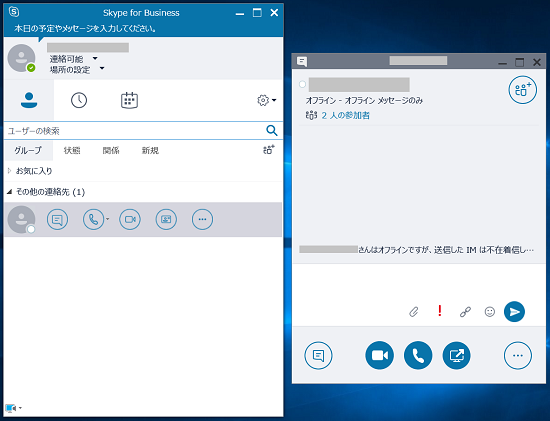Open the options gear icon
This screenshot has width=550, height=421.
[263, 100]
